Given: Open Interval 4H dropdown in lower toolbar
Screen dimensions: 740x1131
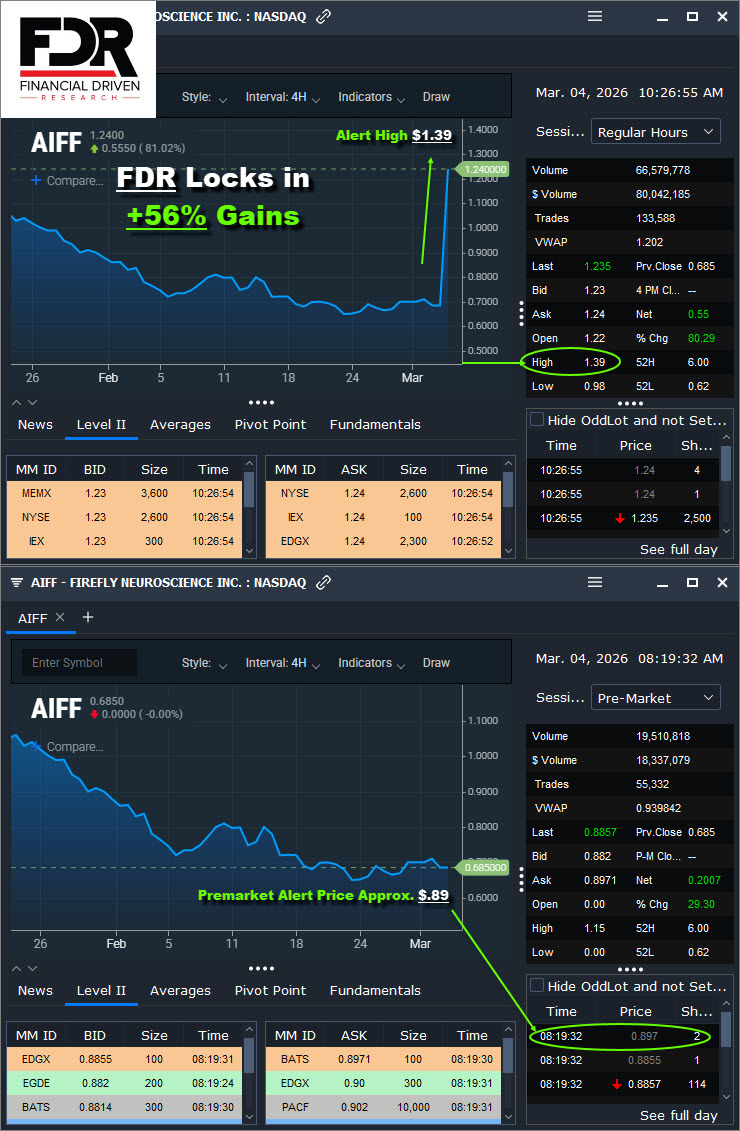Looking at the screenshot, I should 283,663.
